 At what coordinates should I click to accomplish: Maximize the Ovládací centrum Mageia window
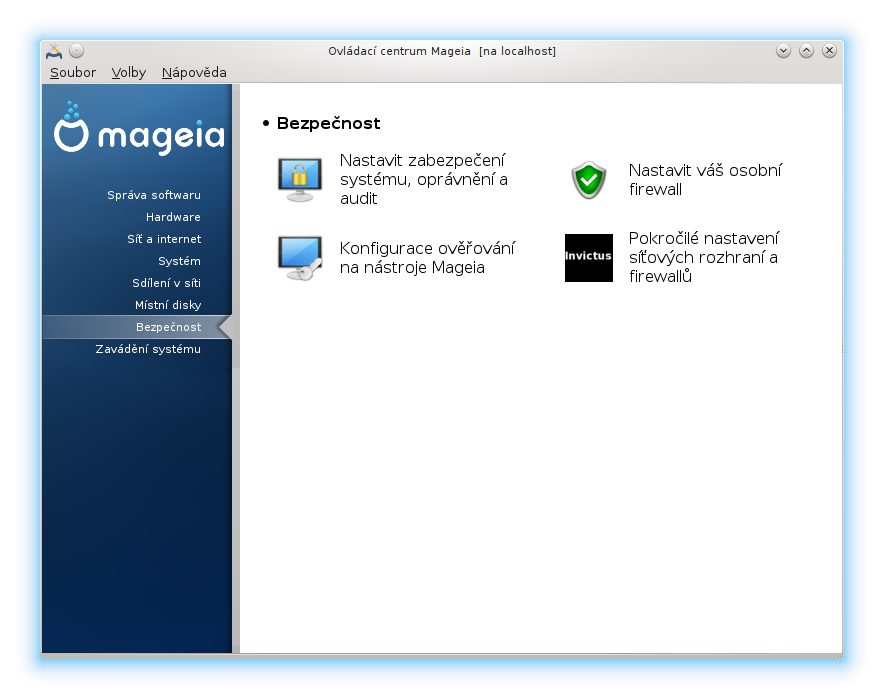[x=806, y=51]
